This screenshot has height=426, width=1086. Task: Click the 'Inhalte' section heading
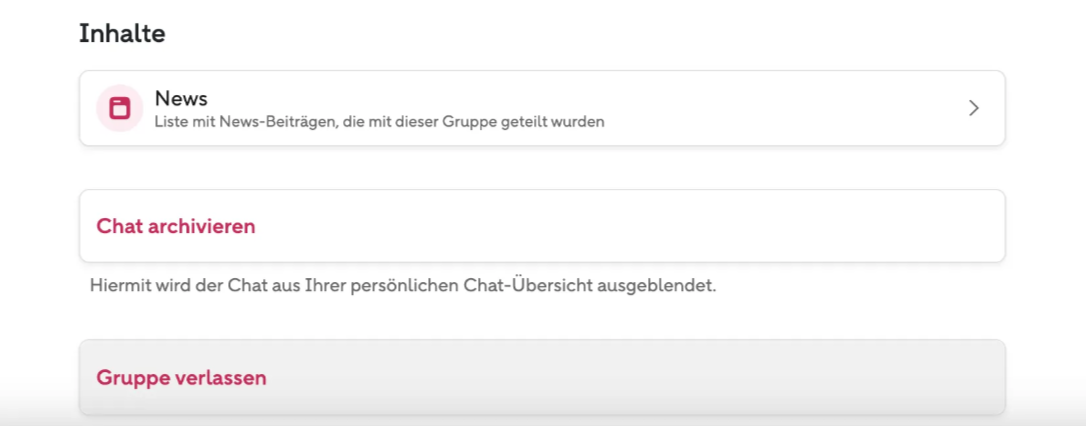pos(122,33)
